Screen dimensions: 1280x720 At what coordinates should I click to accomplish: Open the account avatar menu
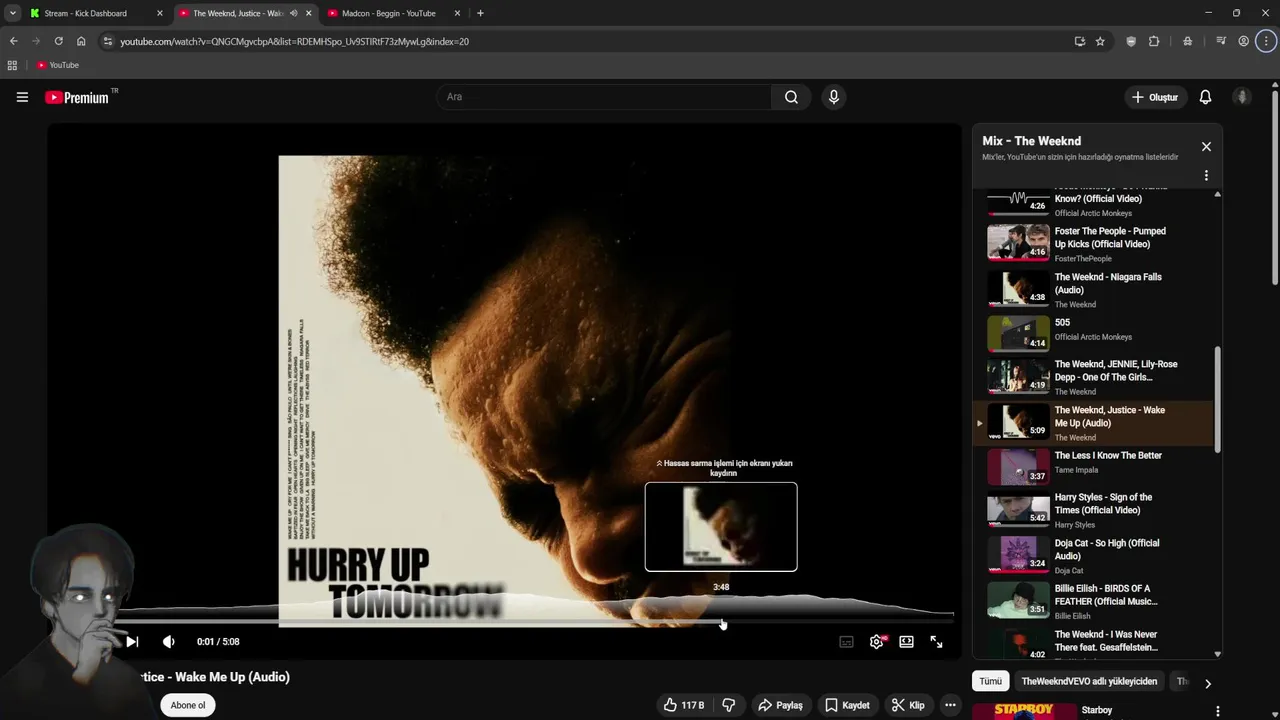(x=1242, y=97)
